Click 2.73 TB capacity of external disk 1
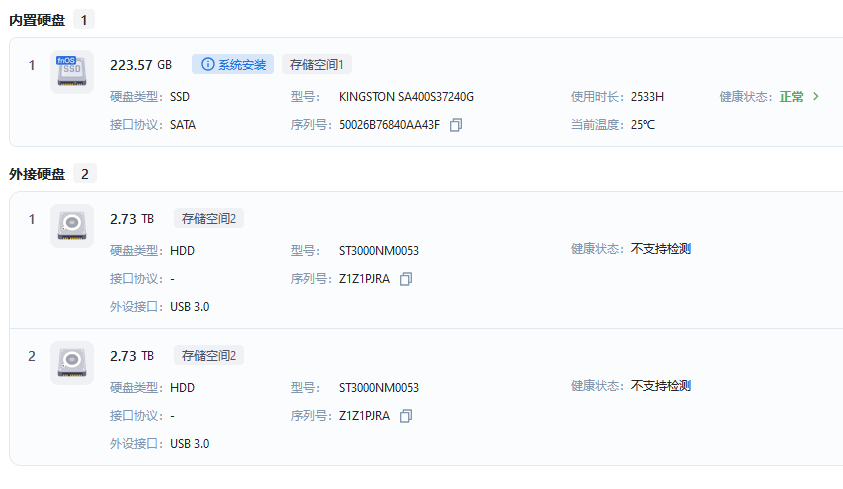Image resolution: width=843 pixels, height=489 pixels. coord(132,219)
